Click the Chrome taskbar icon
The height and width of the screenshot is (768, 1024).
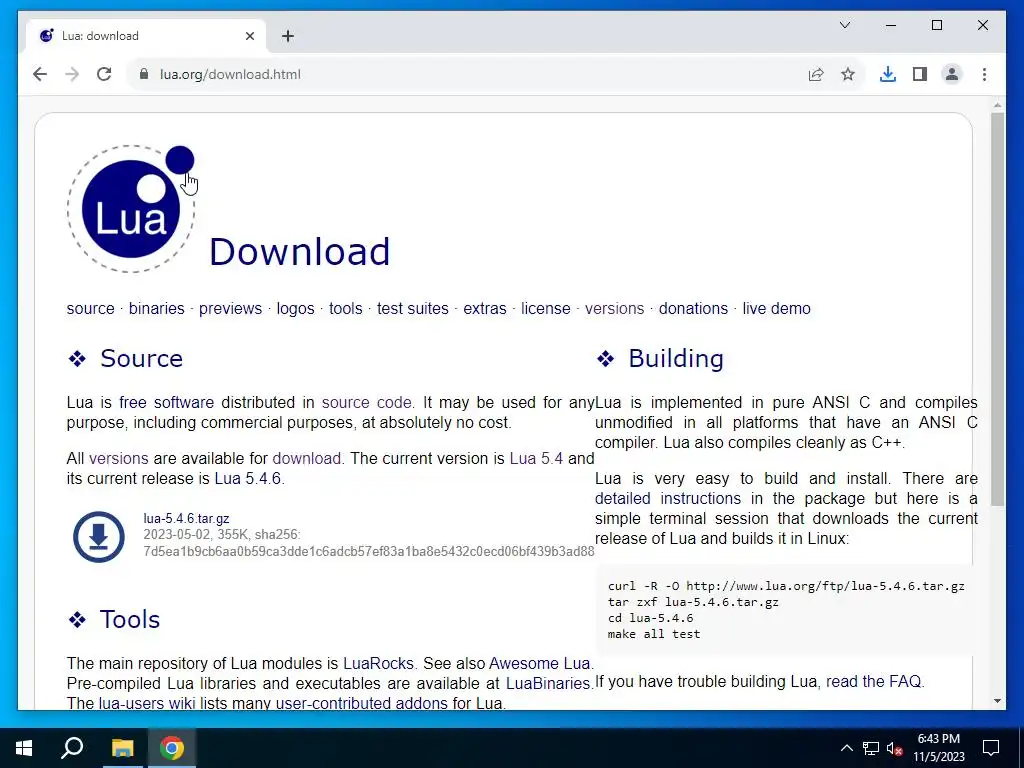tap(172, 748)
